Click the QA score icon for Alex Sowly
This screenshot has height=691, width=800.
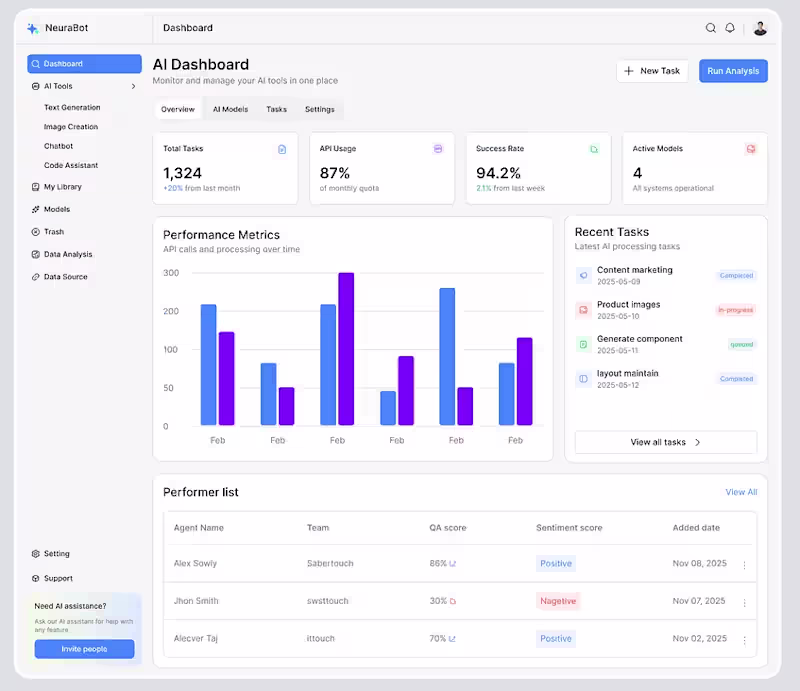coord(453,564)
